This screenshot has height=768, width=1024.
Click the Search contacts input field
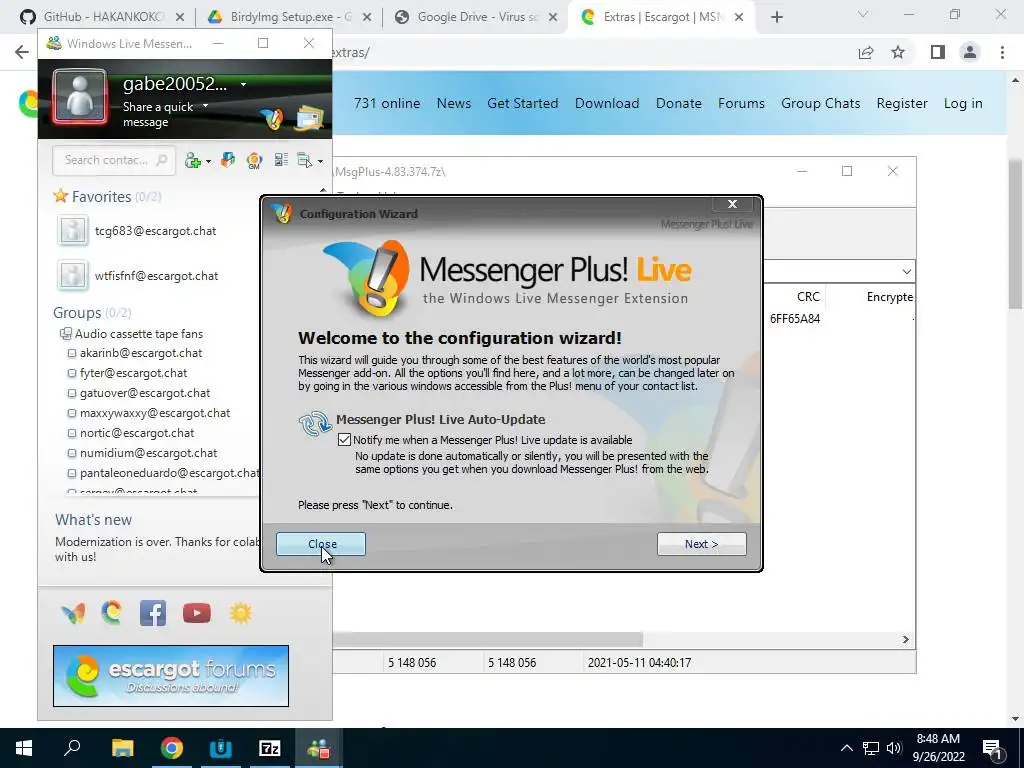(x=114, y=160)
